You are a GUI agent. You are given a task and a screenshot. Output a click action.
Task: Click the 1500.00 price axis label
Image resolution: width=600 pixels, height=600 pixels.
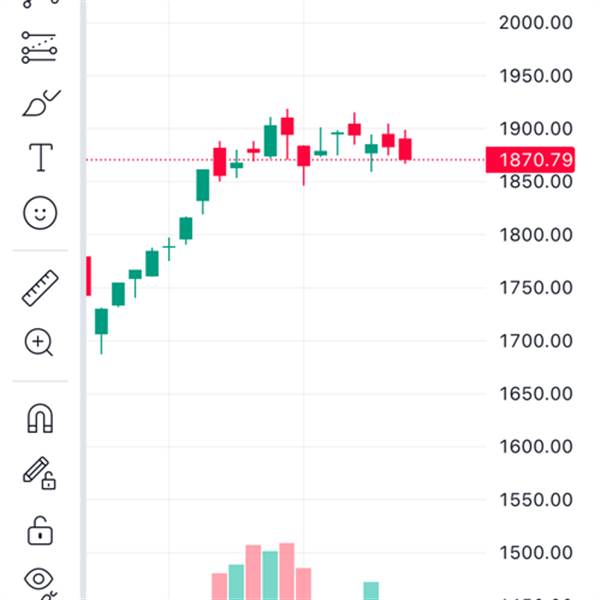click(x=534, y=552)
